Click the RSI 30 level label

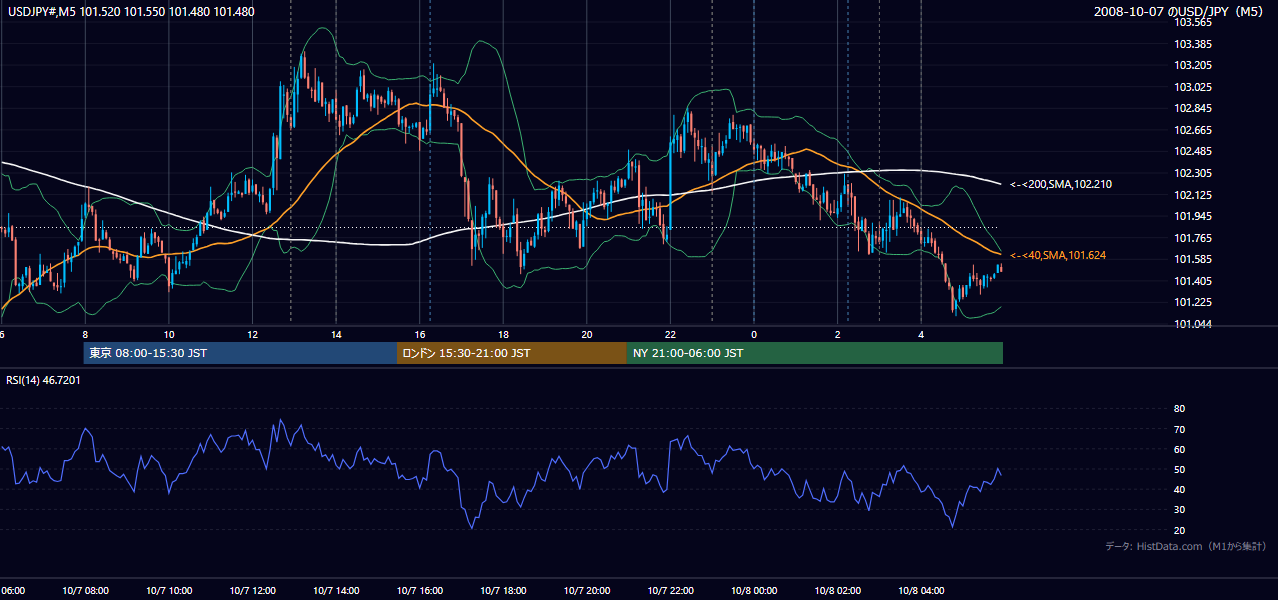click(x=1179, y=509)
